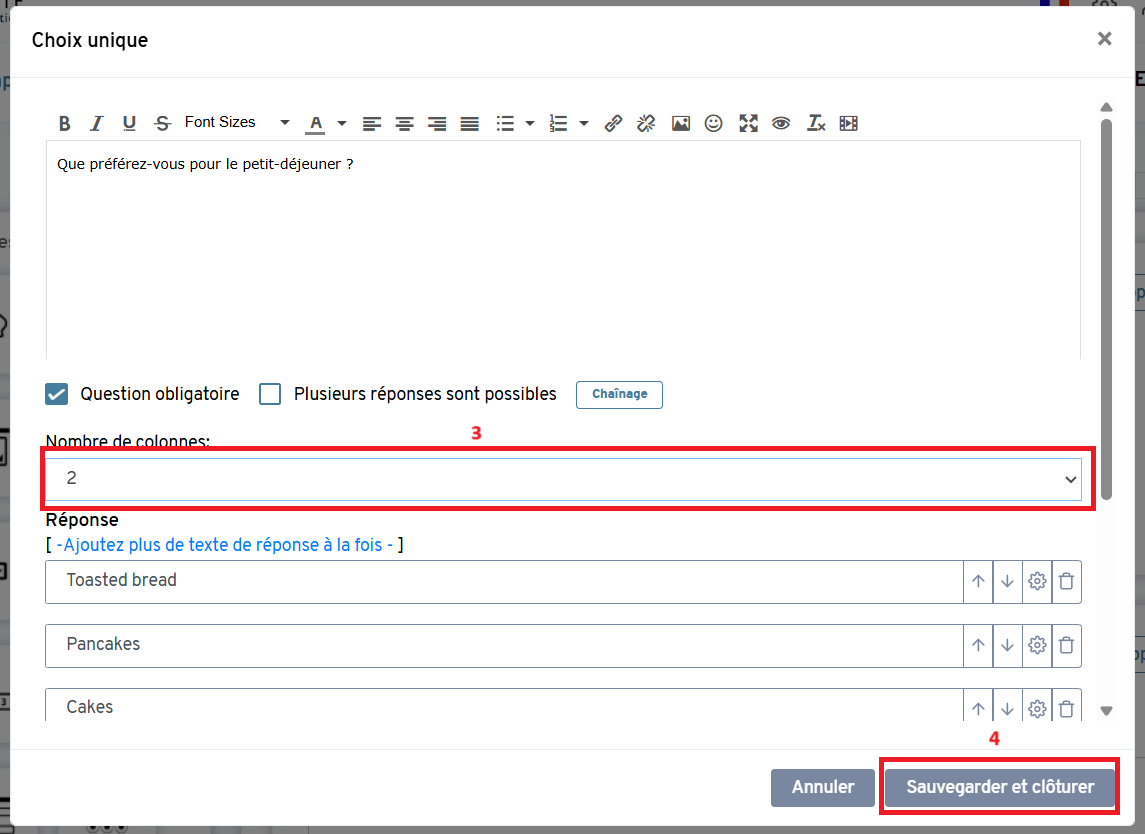Open the emoticons picker
This screenshot has height=834, width=1145.
[713, 123]
